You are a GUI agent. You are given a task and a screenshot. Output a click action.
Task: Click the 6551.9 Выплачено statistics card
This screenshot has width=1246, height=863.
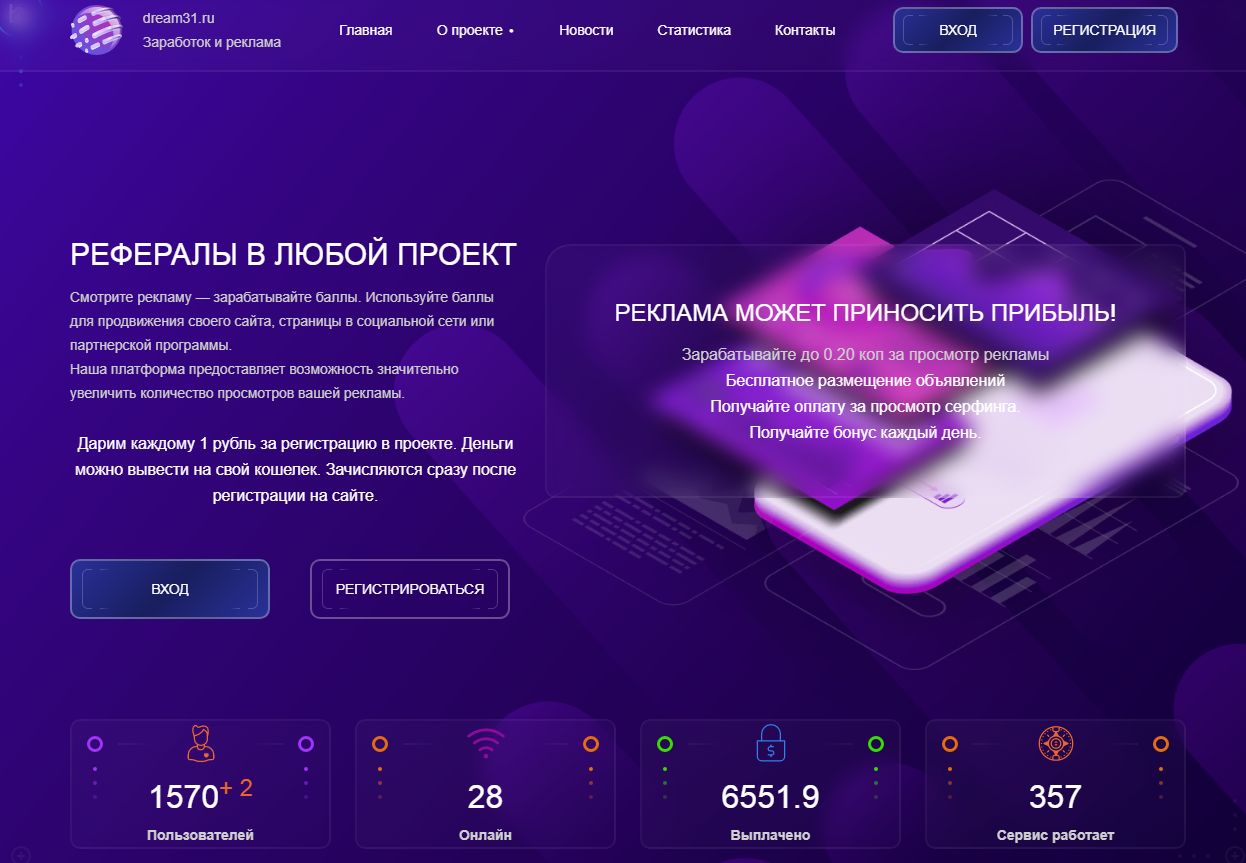click(770, 784)
